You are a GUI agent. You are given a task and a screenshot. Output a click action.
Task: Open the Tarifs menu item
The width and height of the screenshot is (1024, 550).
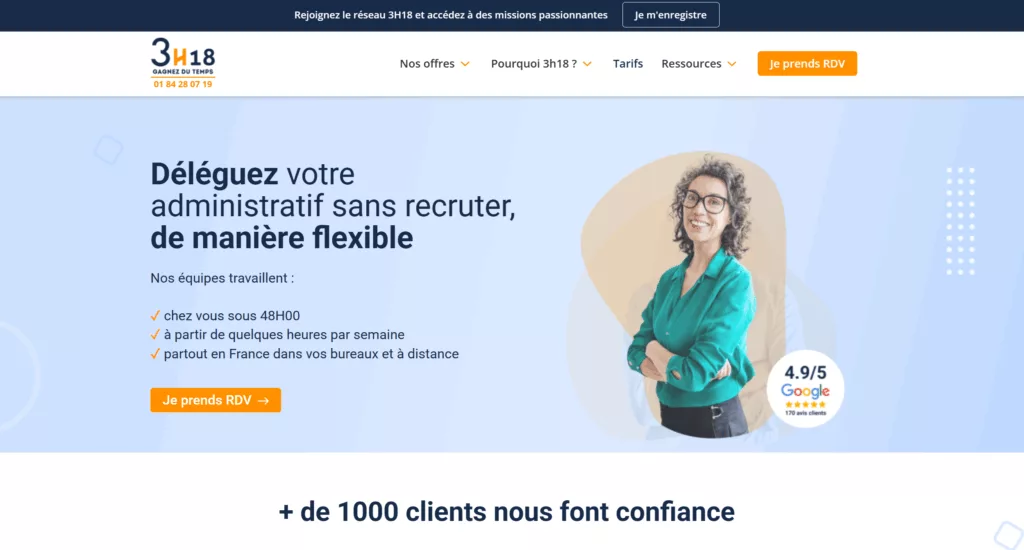pyautogui.click(x=628, y=63)
